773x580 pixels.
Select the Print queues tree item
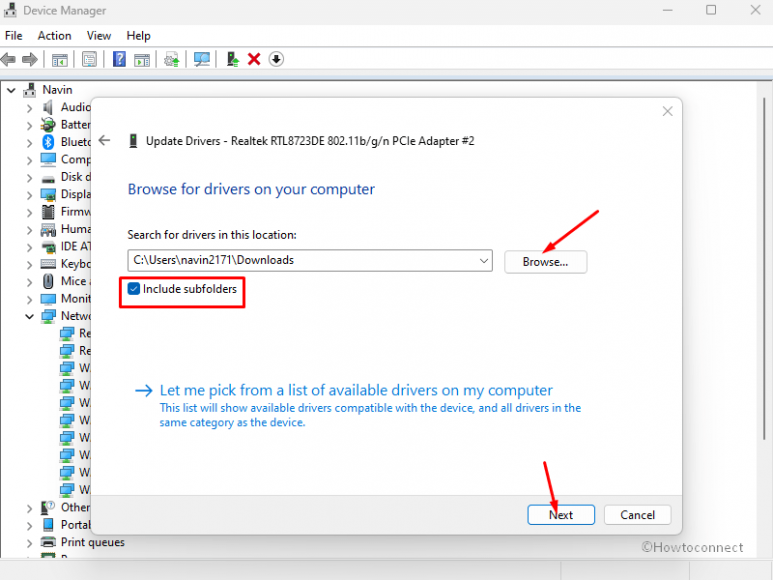(x=93, y=542)
